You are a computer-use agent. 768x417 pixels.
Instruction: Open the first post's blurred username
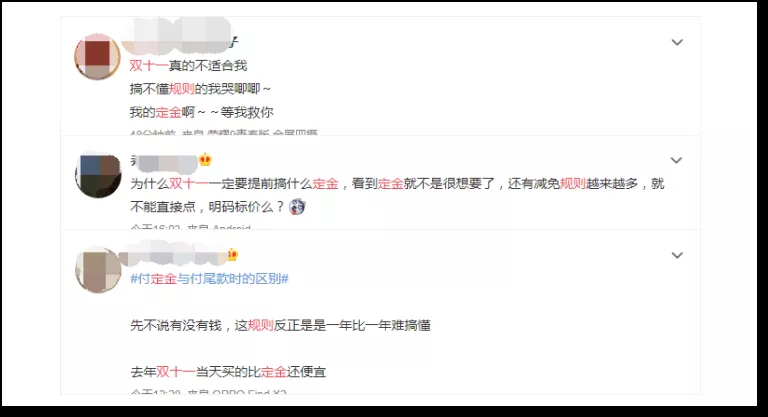[179, 36]
